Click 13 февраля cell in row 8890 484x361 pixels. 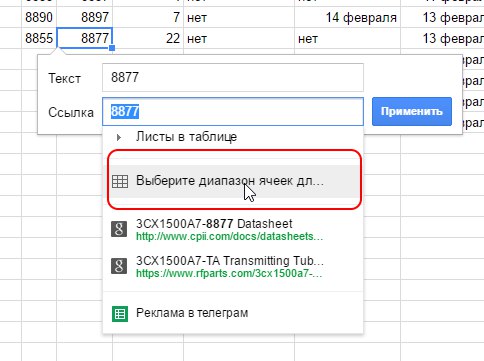tap(442, 17)
